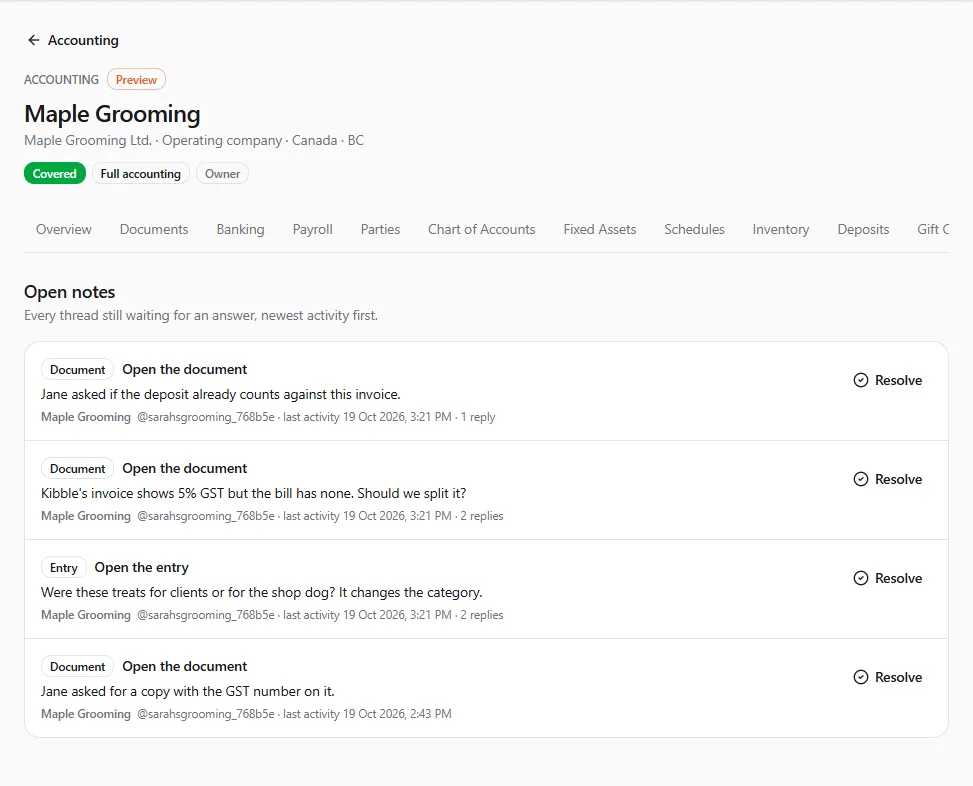Click '2 replies' on the treats note

[x=482, y=615]
